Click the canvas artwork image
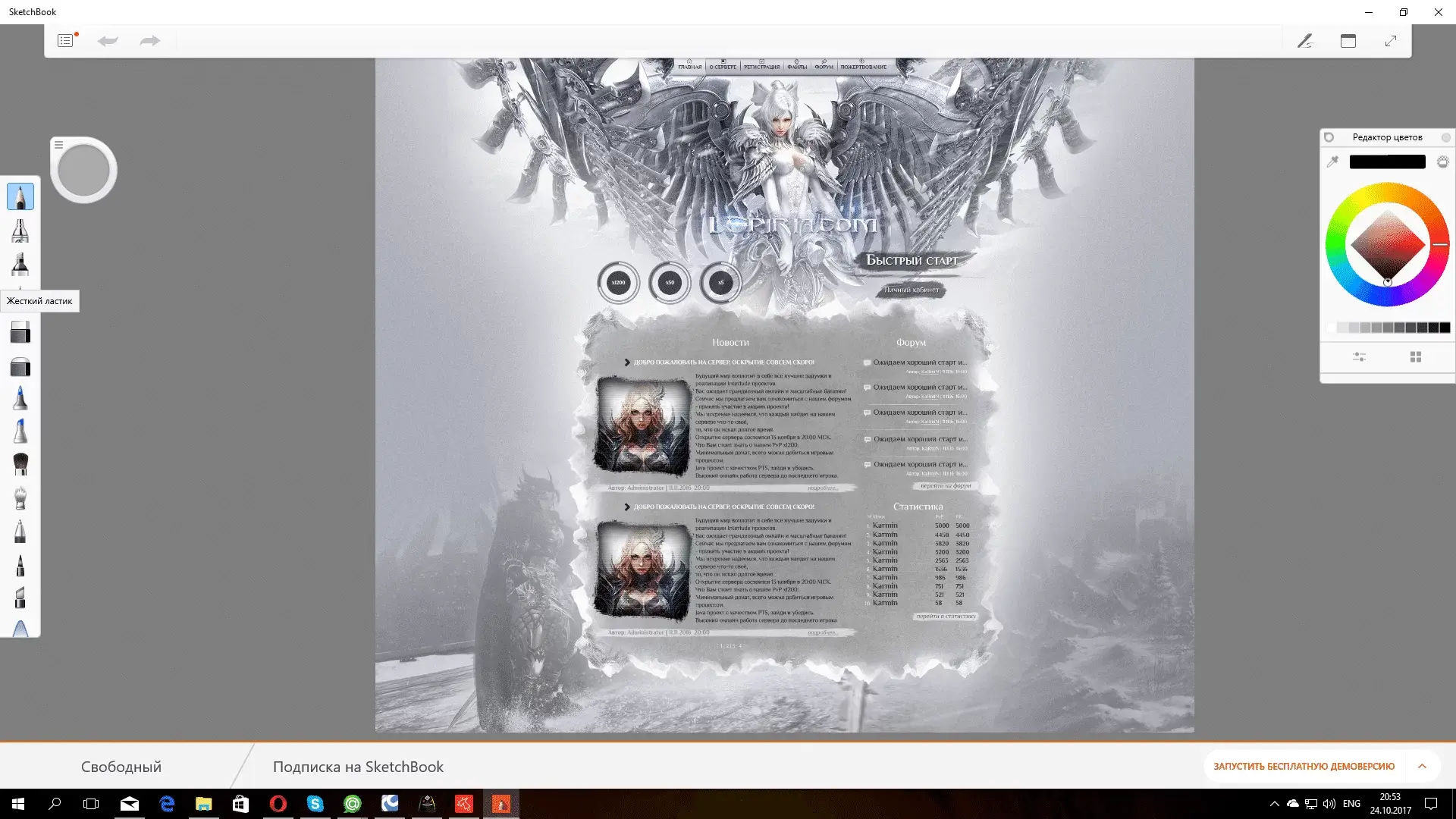 [784, 394]
